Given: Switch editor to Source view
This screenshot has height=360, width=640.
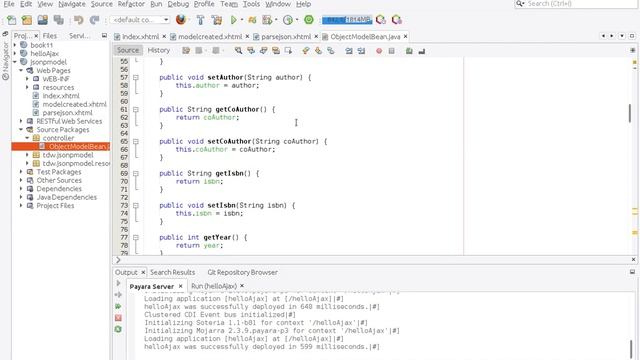Looking at the screenshot, I should (128, 50).
